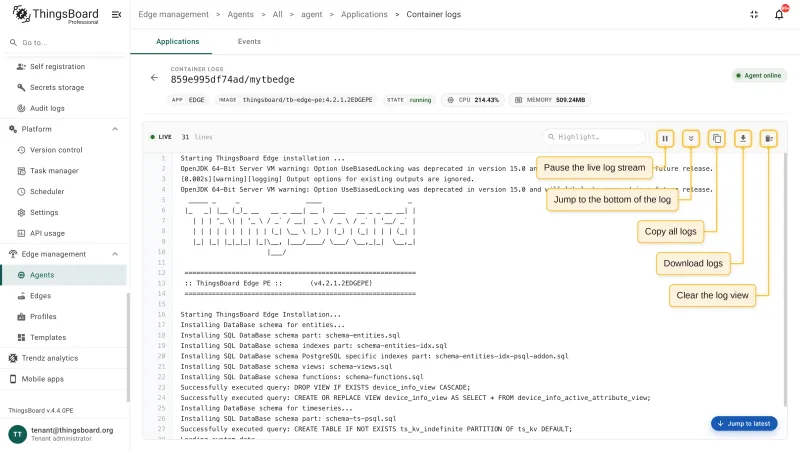Open the notifications bell

(x=779, y=14)
